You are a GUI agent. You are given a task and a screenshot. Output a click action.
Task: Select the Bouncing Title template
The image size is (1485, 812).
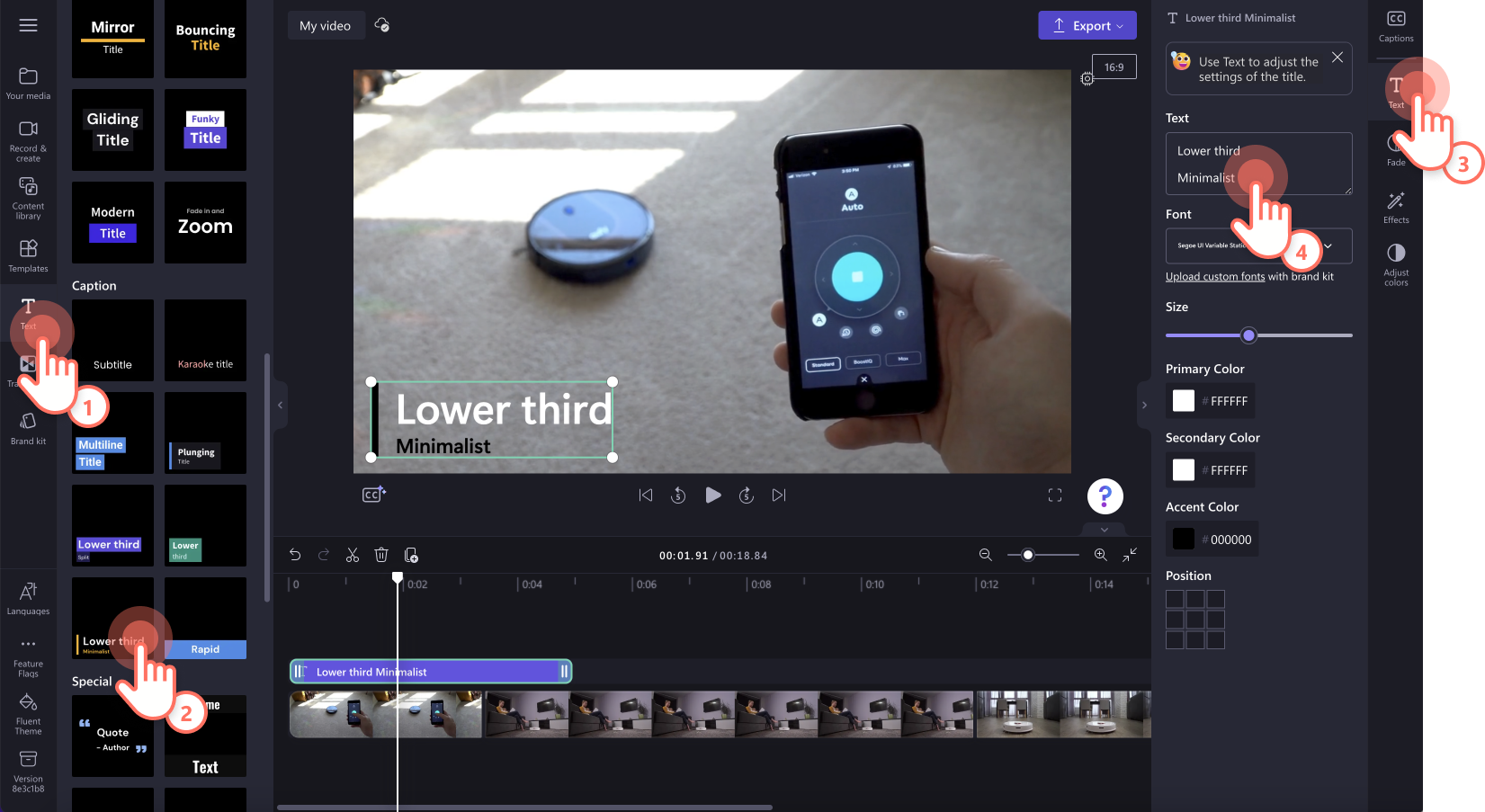coord(205,39)
